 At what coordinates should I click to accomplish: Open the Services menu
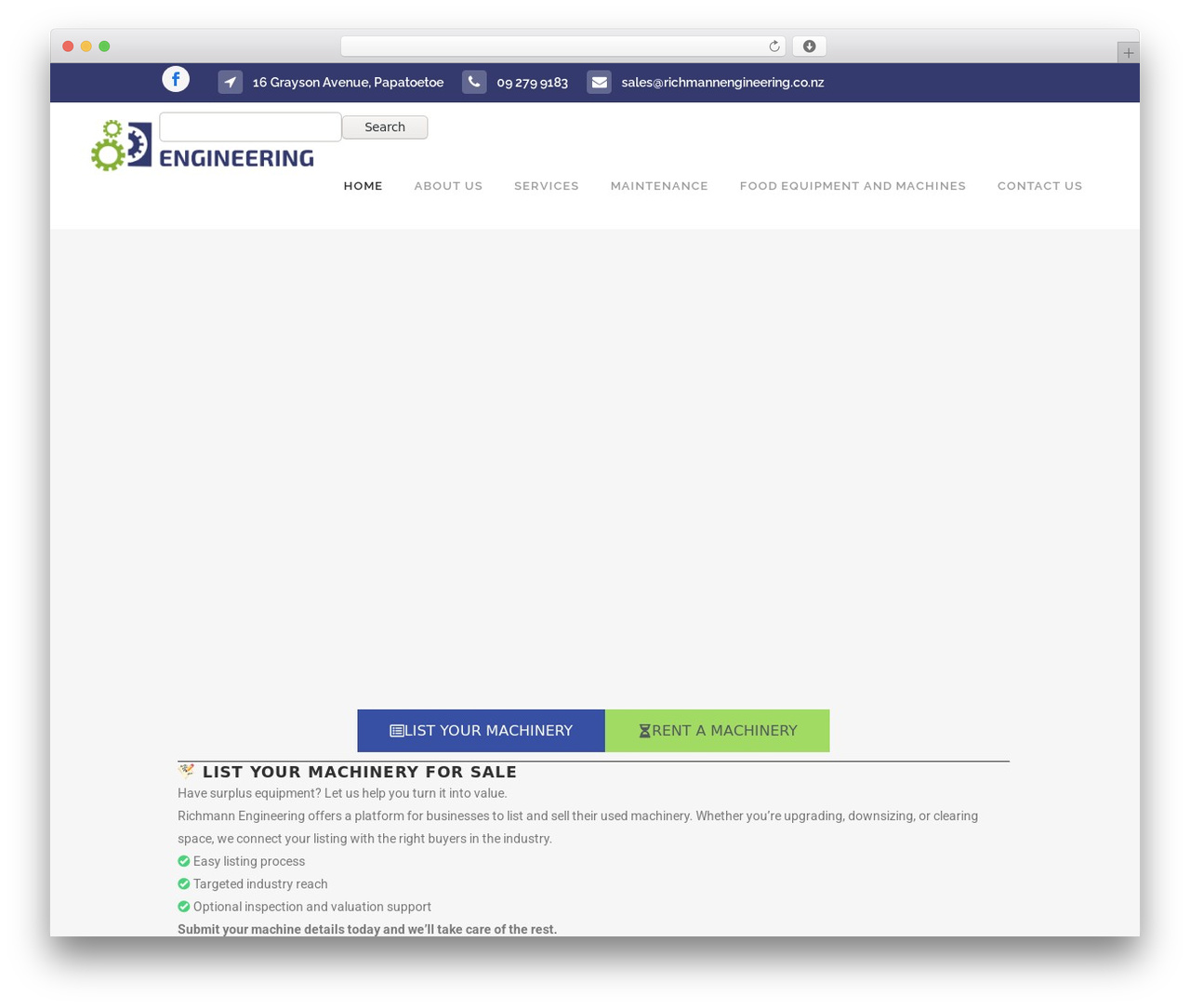tap(547, 186)
